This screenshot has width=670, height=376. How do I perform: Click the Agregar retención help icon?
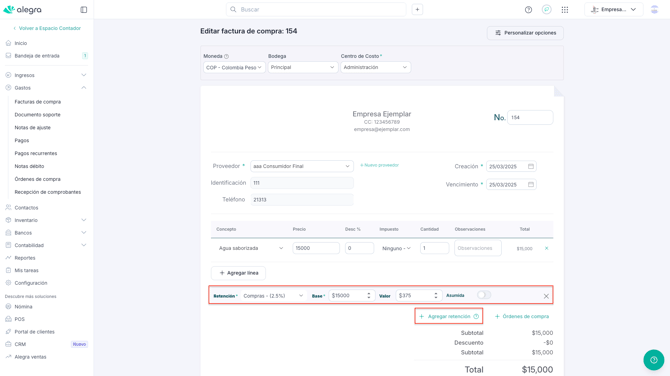[476, 317]
